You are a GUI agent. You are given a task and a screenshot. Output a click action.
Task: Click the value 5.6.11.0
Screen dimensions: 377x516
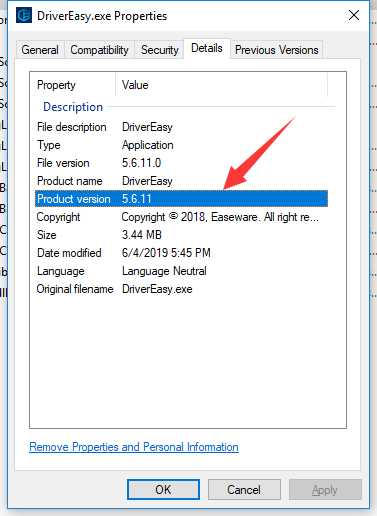(141, 163)
